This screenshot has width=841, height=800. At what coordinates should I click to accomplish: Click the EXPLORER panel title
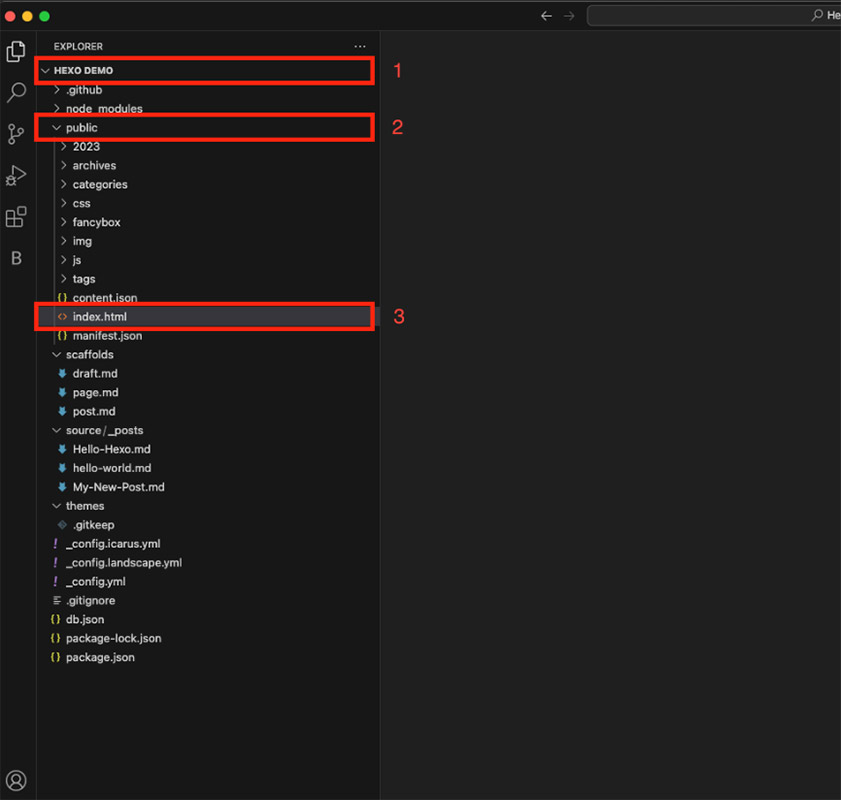(78, 47)
